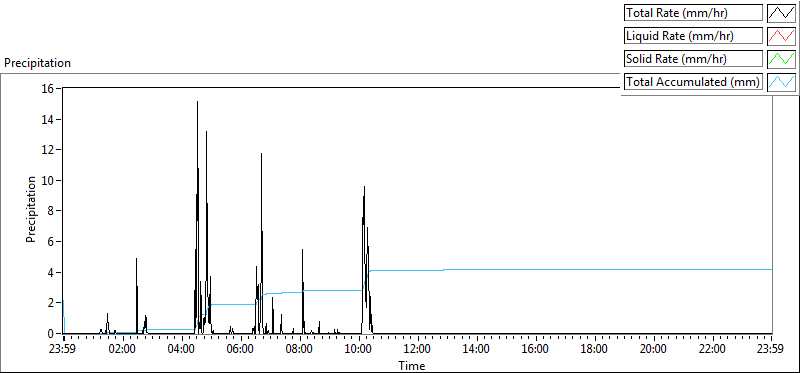Screen dimensions: 800x373
Task: Open the Liquid Rate plot style icon
Action: [x=781, y=36]
